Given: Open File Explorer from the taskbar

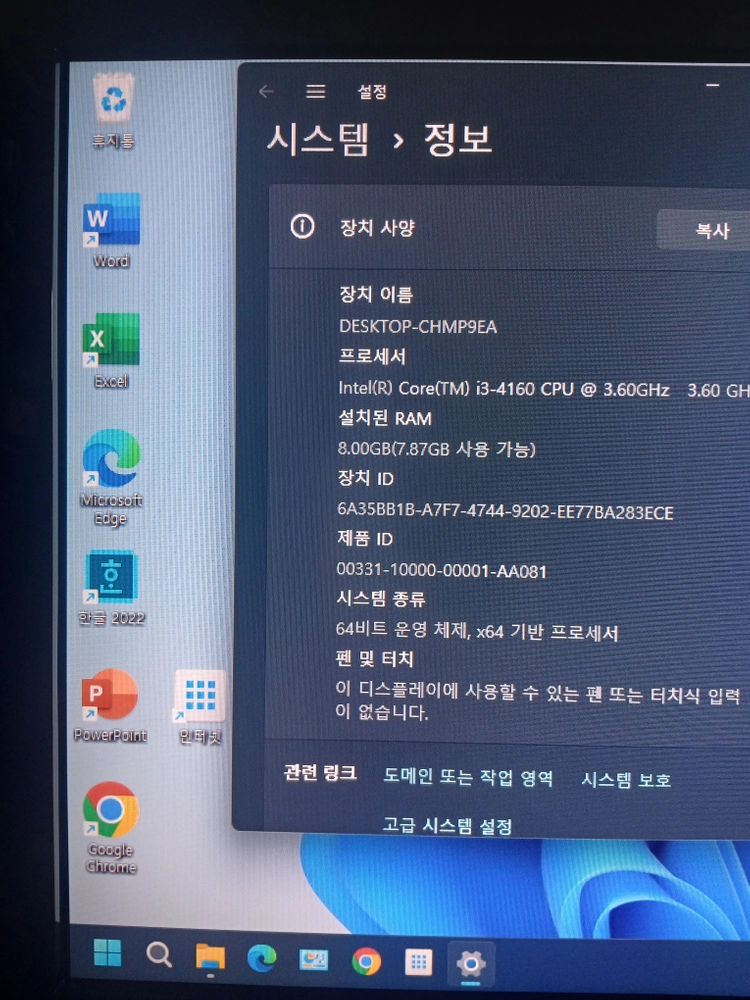Looking at the screenshot, I should [210, 957].
